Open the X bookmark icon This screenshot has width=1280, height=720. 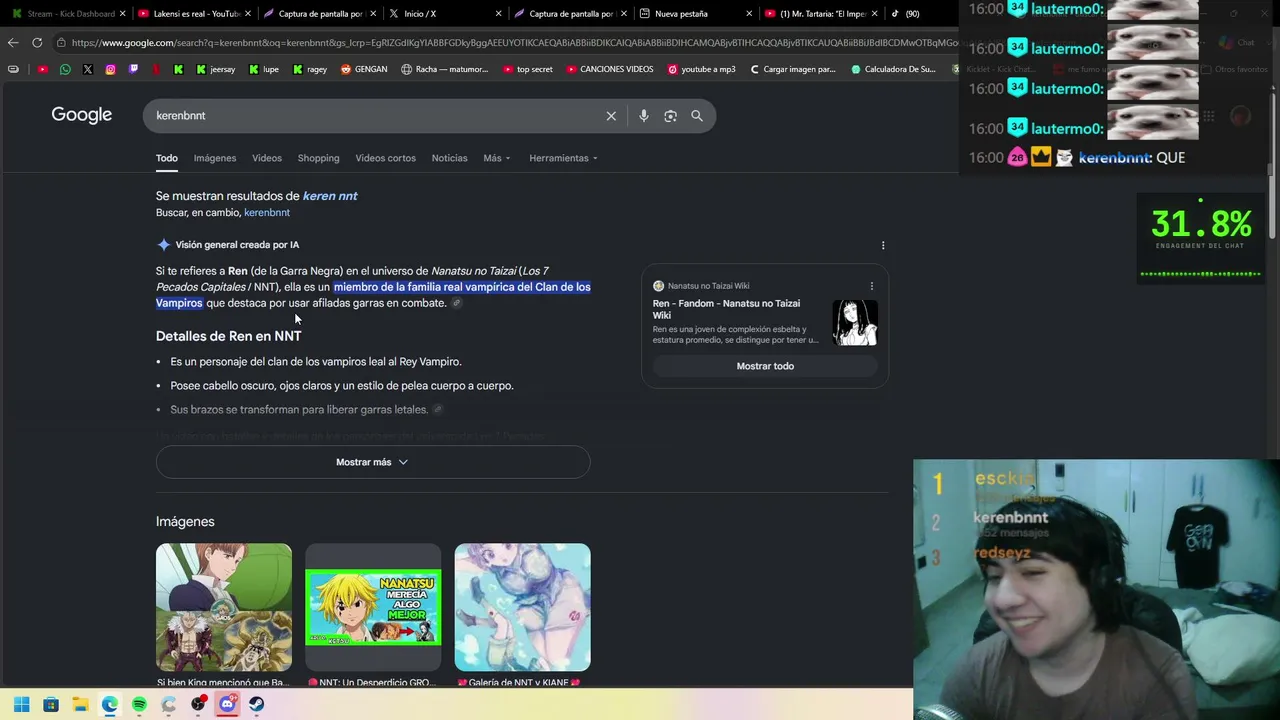pyautogui.click(x=88, y=69)
